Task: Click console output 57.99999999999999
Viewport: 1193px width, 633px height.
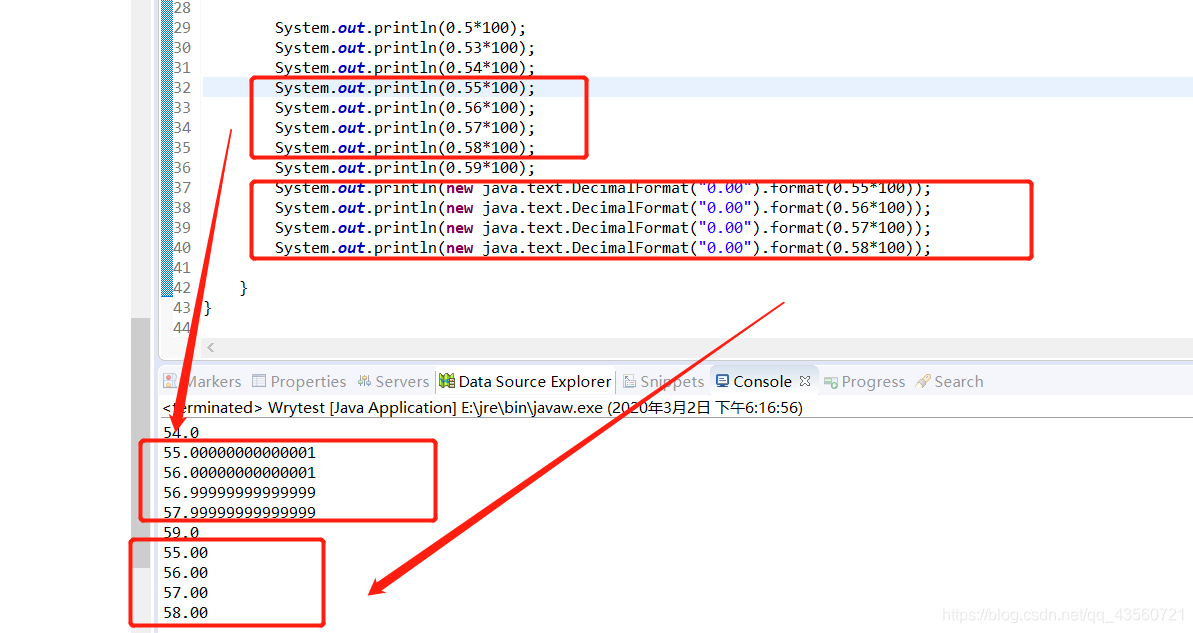Action: pyautogui.click(x=239, y=512)
